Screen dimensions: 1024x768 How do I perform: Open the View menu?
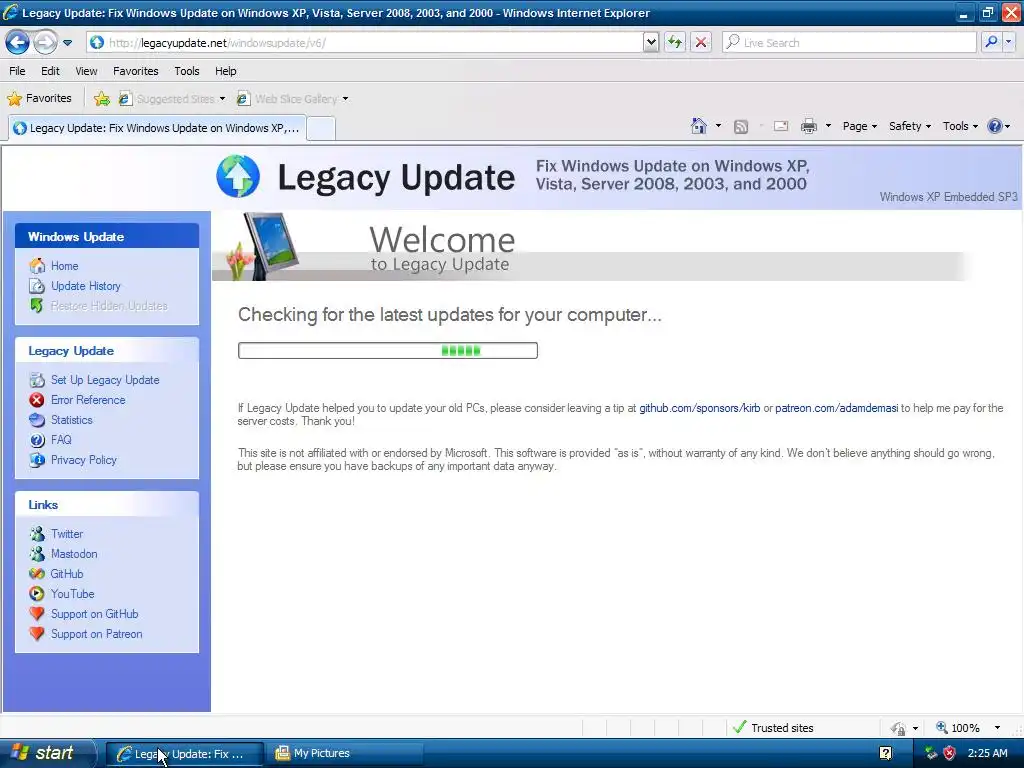tap(86, 71)
